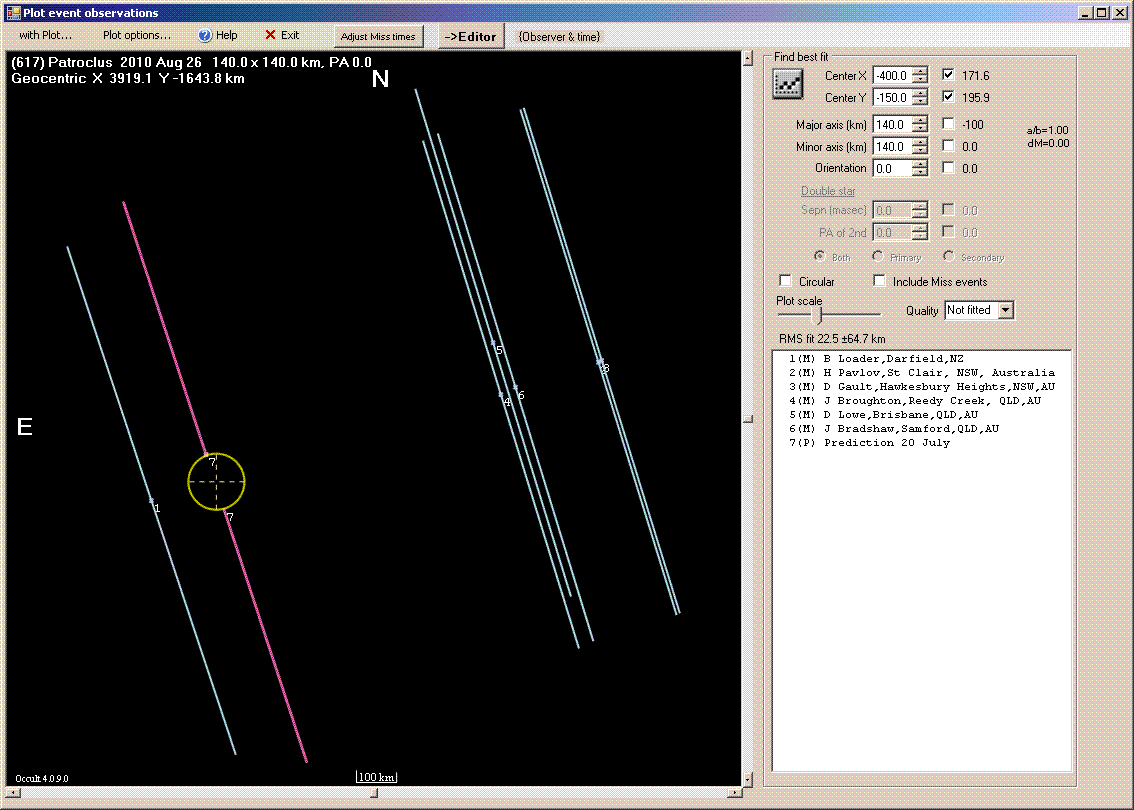Click the red X Exit icon
This screenshot has width=1134, height=810.
[x=270, y=35]
